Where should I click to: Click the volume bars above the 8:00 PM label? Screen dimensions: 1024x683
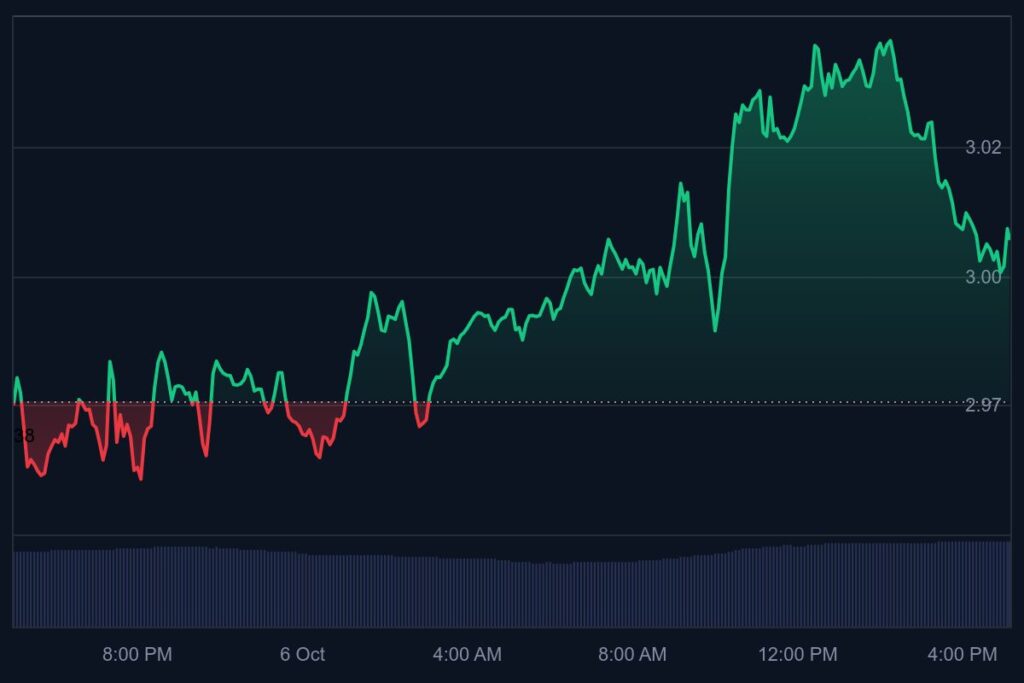137,588
